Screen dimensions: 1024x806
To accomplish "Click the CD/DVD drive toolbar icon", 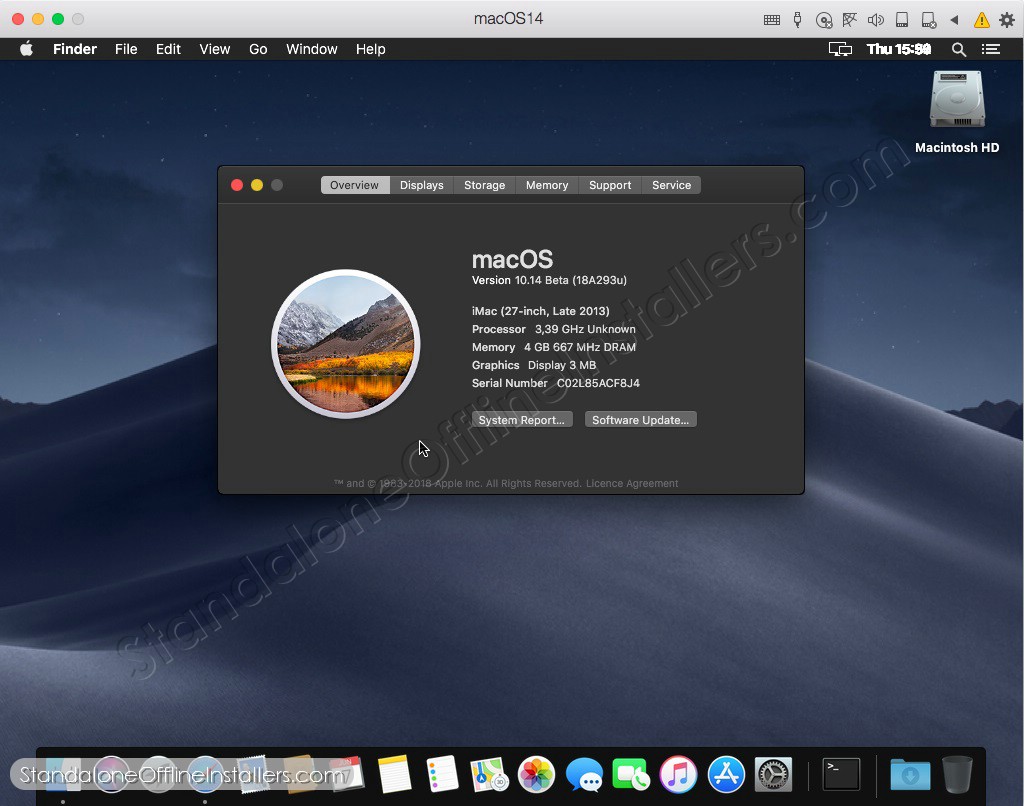I will tap(824, 20).
